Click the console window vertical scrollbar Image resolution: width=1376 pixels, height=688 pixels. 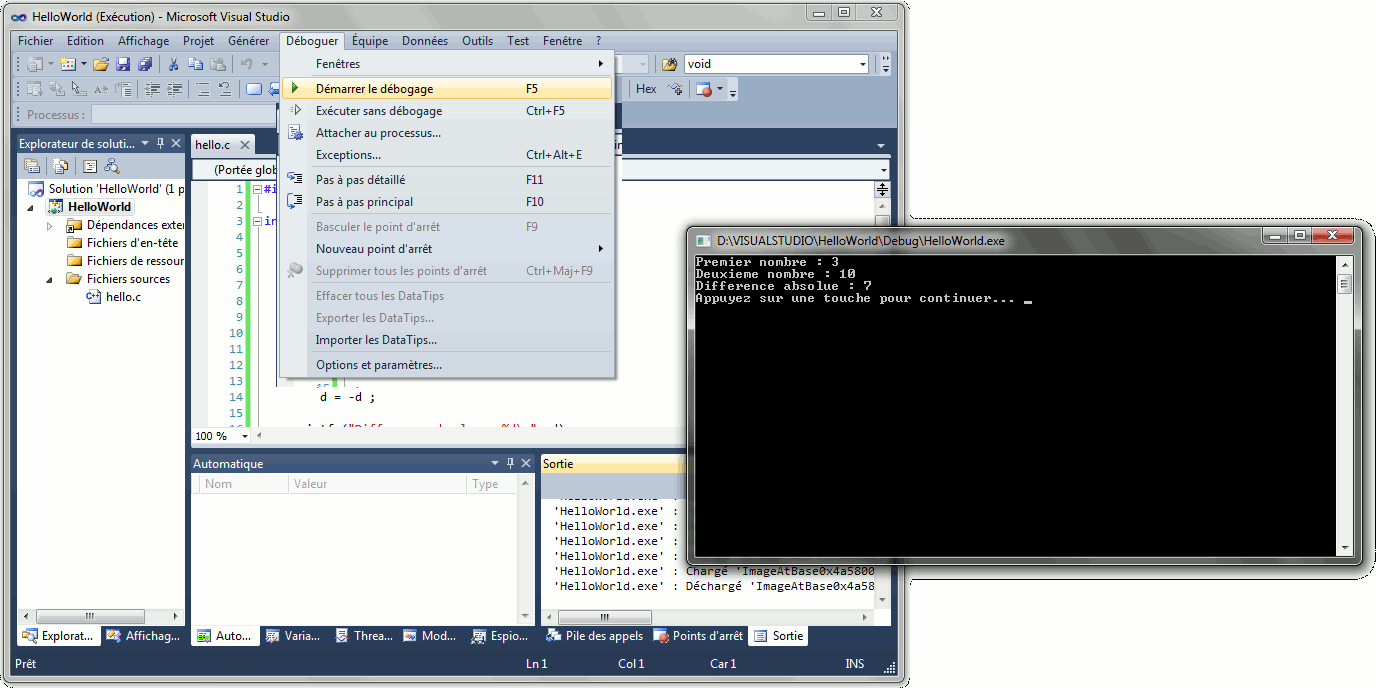click(x=1344, y=408)
